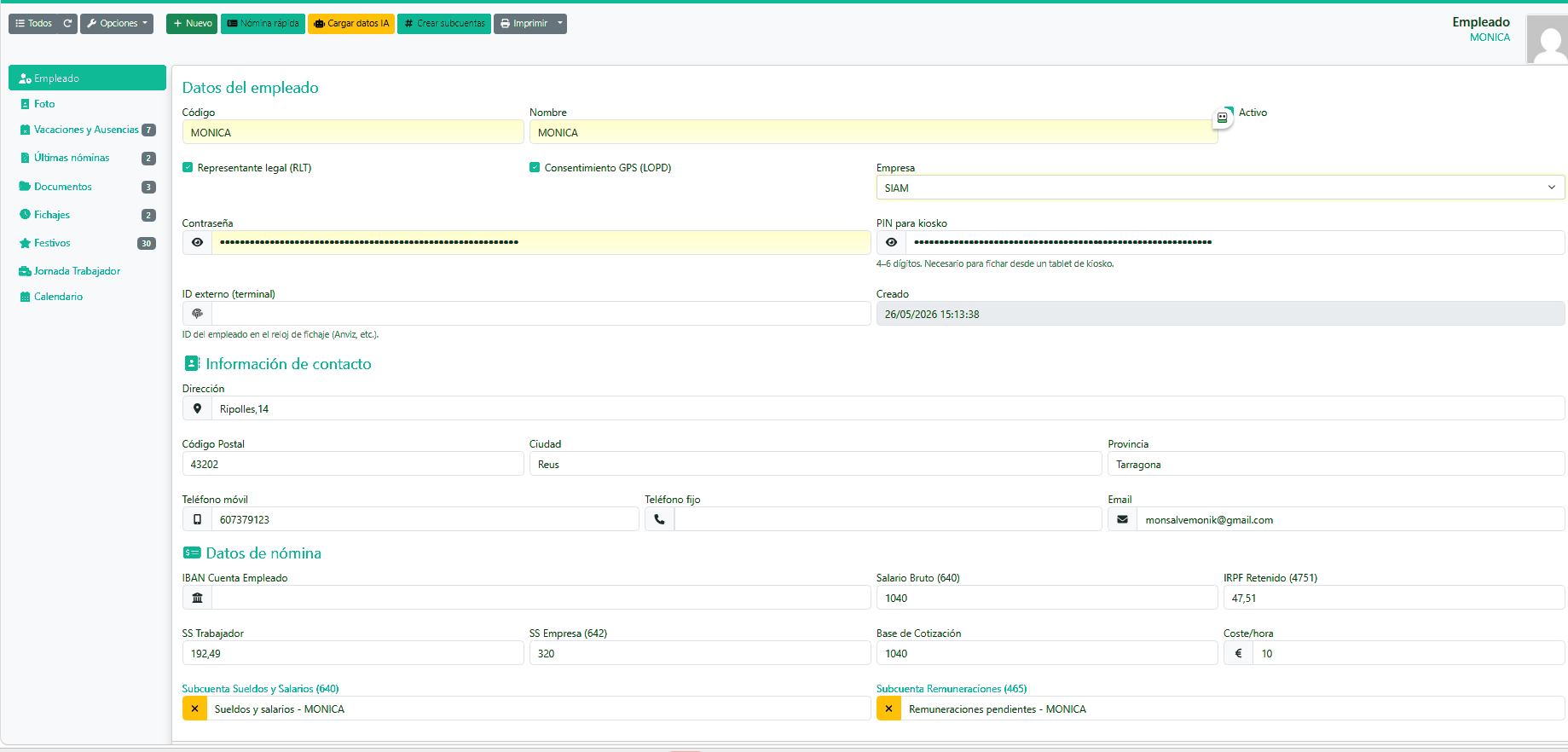Remove Remuneraciones pendientes subcuenta with X
This screenshot has width=1568, height=752.
[888, 709]
